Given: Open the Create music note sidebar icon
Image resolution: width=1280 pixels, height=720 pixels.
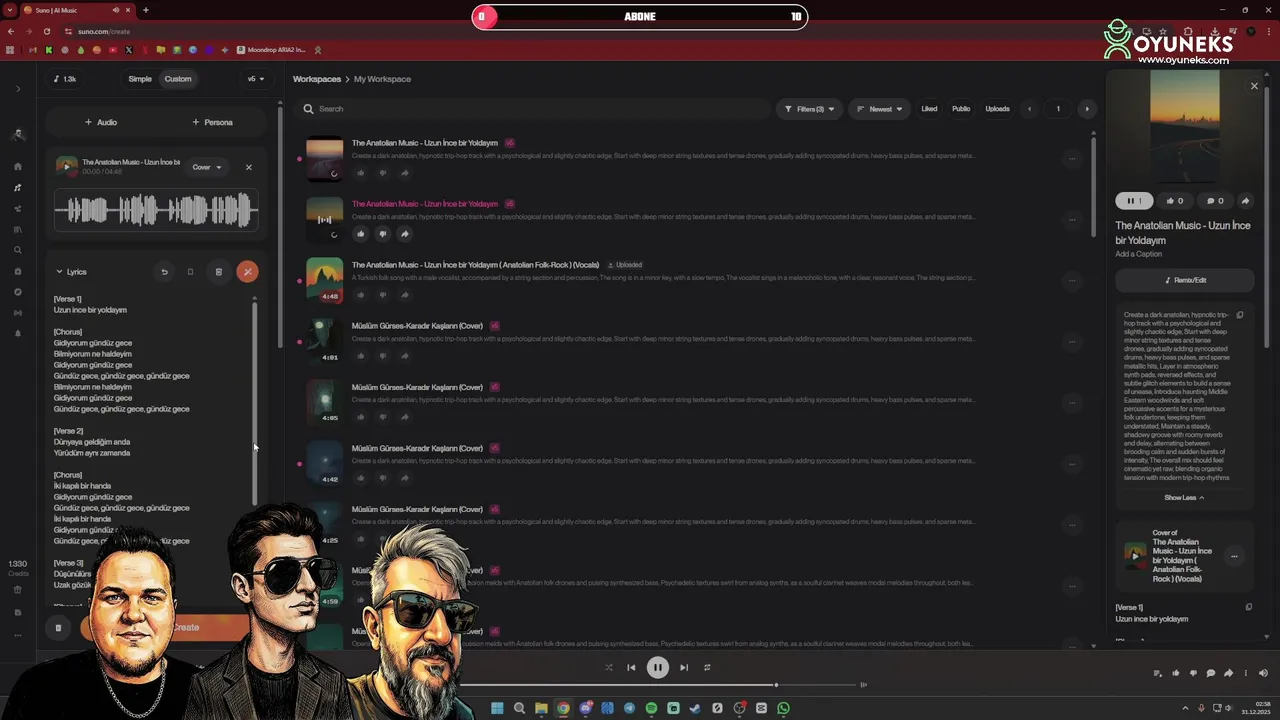Looking at the screenshot, I should [x=18, y=187].
